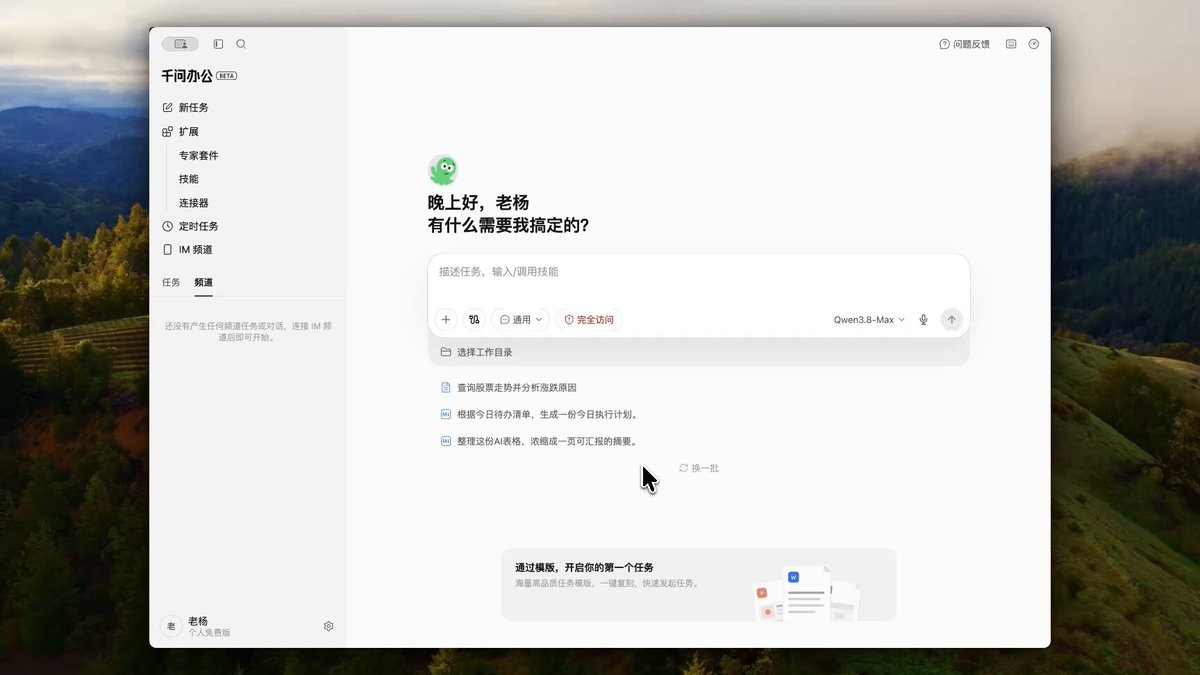Click the 老 user avatar
This screenshot has height=675, width=1200.
[x=170, y=626]
